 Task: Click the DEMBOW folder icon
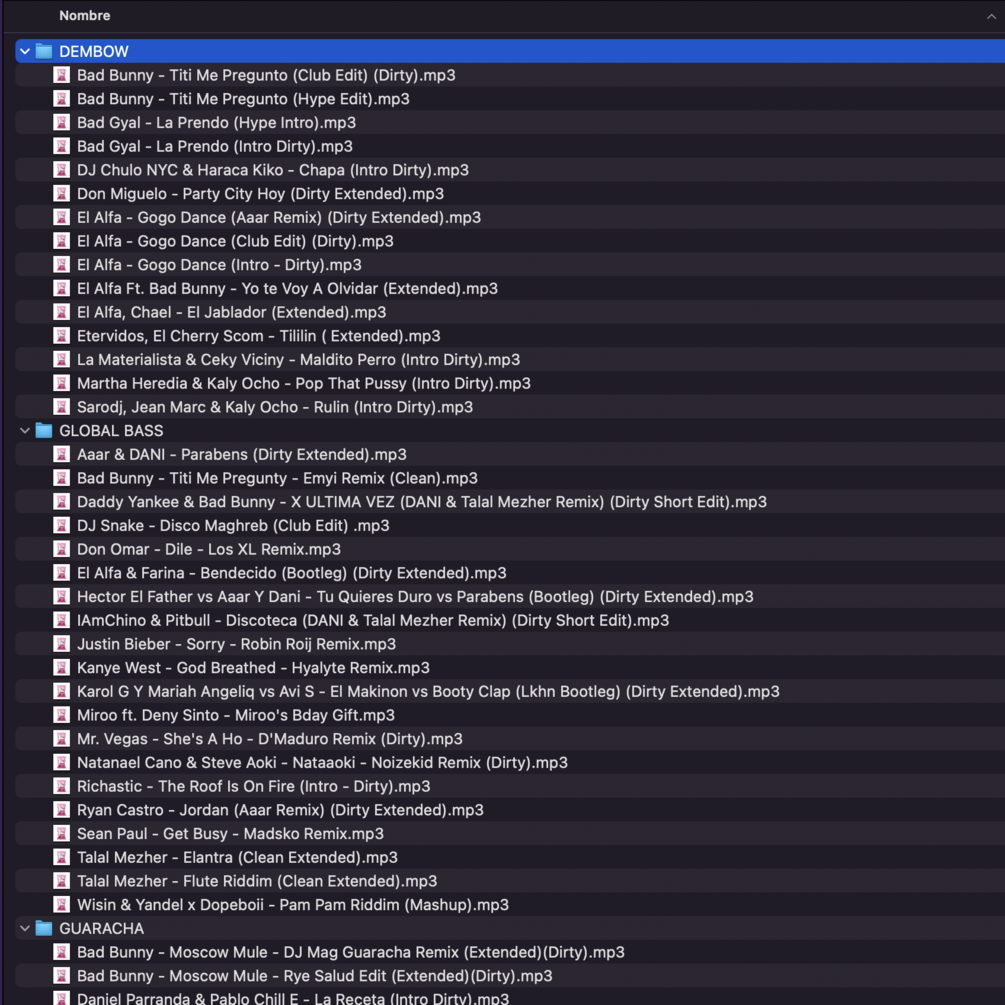44,51
